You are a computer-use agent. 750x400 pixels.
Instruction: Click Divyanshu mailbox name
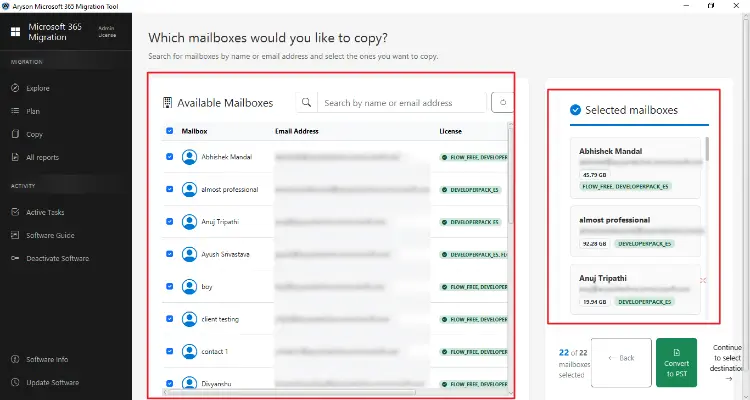click(x=216, y=384)
